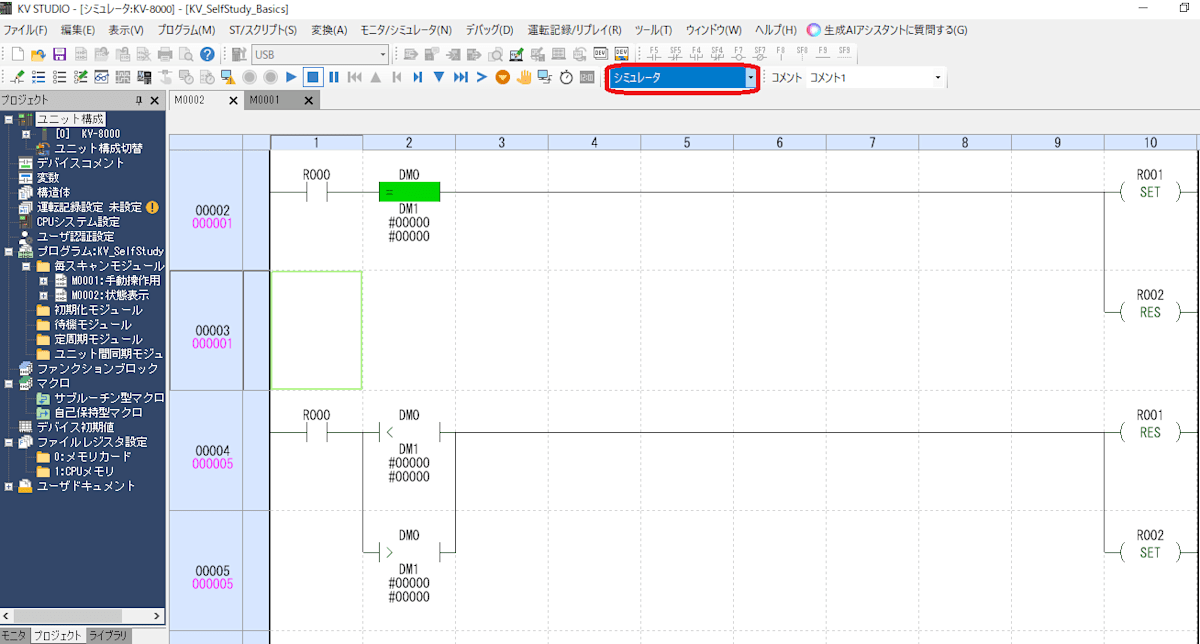Screen dimensions: 1200x644
Task: Click the F7 coil icon
Action: click(x=738, y=52)
